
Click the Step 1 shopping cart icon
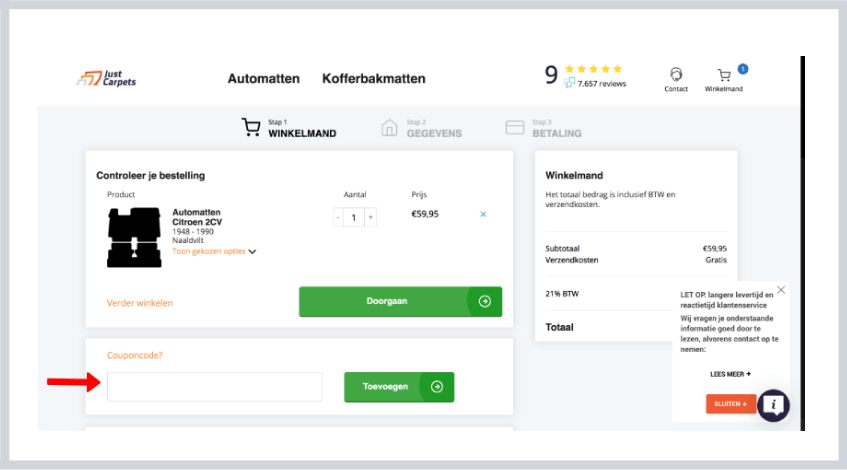(x=251, y=128)
